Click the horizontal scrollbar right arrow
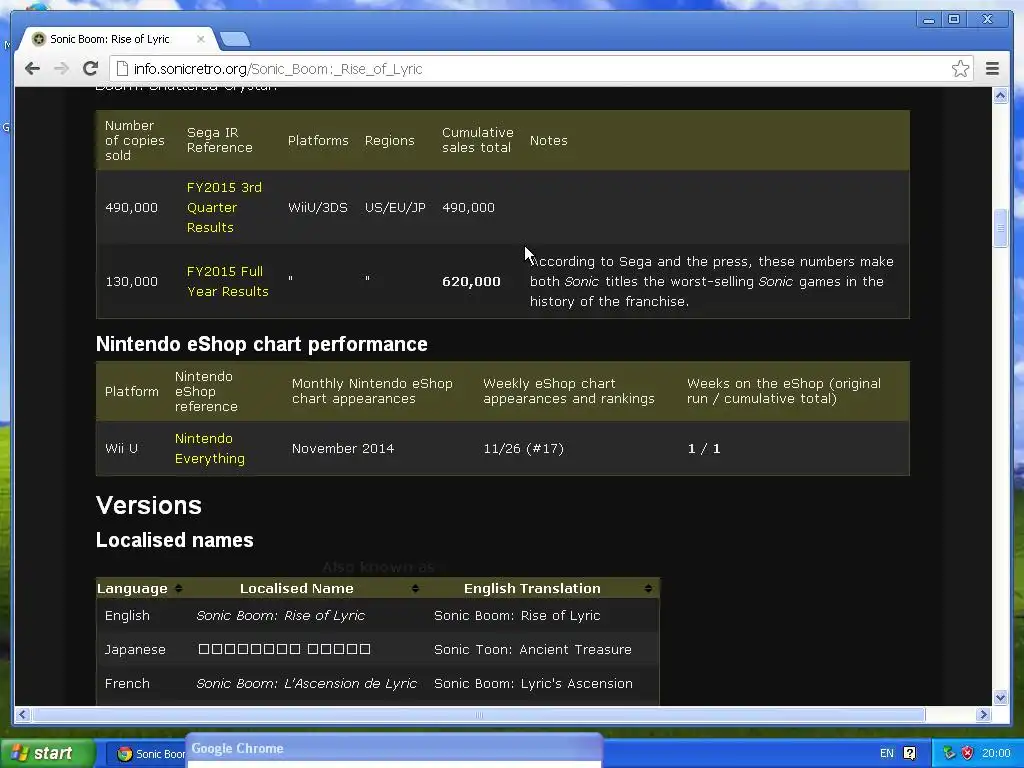The image size is (1024, 768). tap(984, 714)
